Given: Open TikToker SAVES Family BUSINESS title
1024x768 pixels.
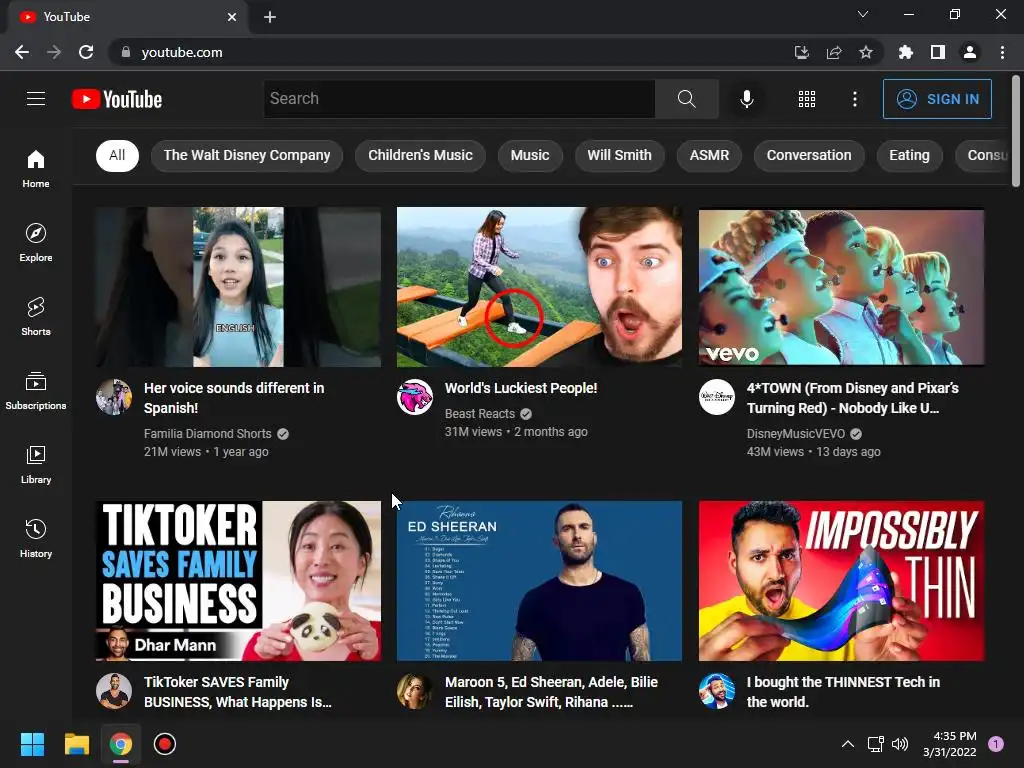Looking at the screenshot, I should 238,692.
